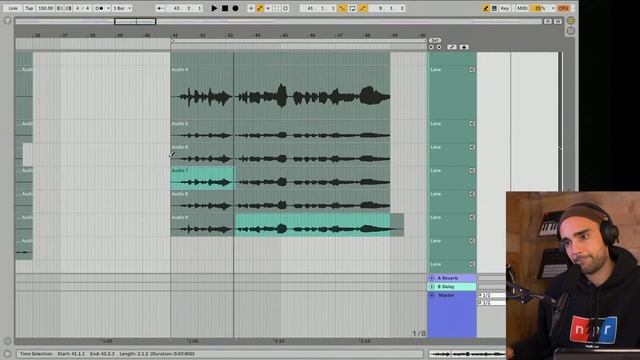640x360 pixels.
Task: Open the Master output 1/2 dropdown
Action: pos(492,303)
